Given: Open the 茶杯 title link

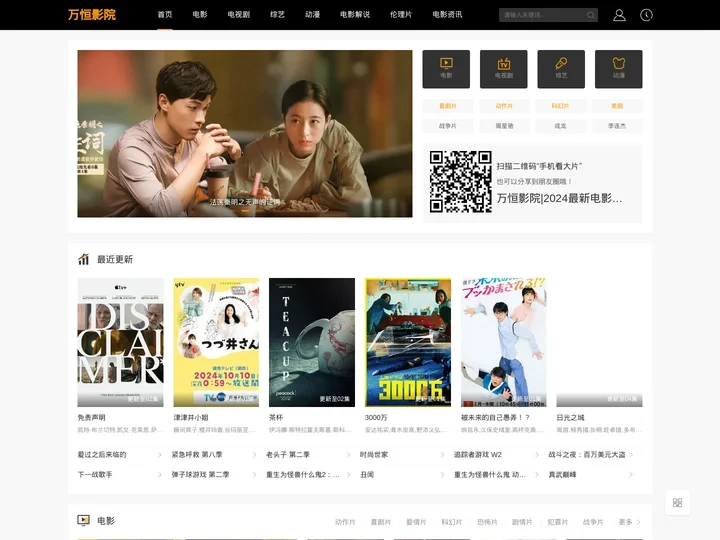Looking at the screenshot, I should pyautogui.click(x=276, y=417).
